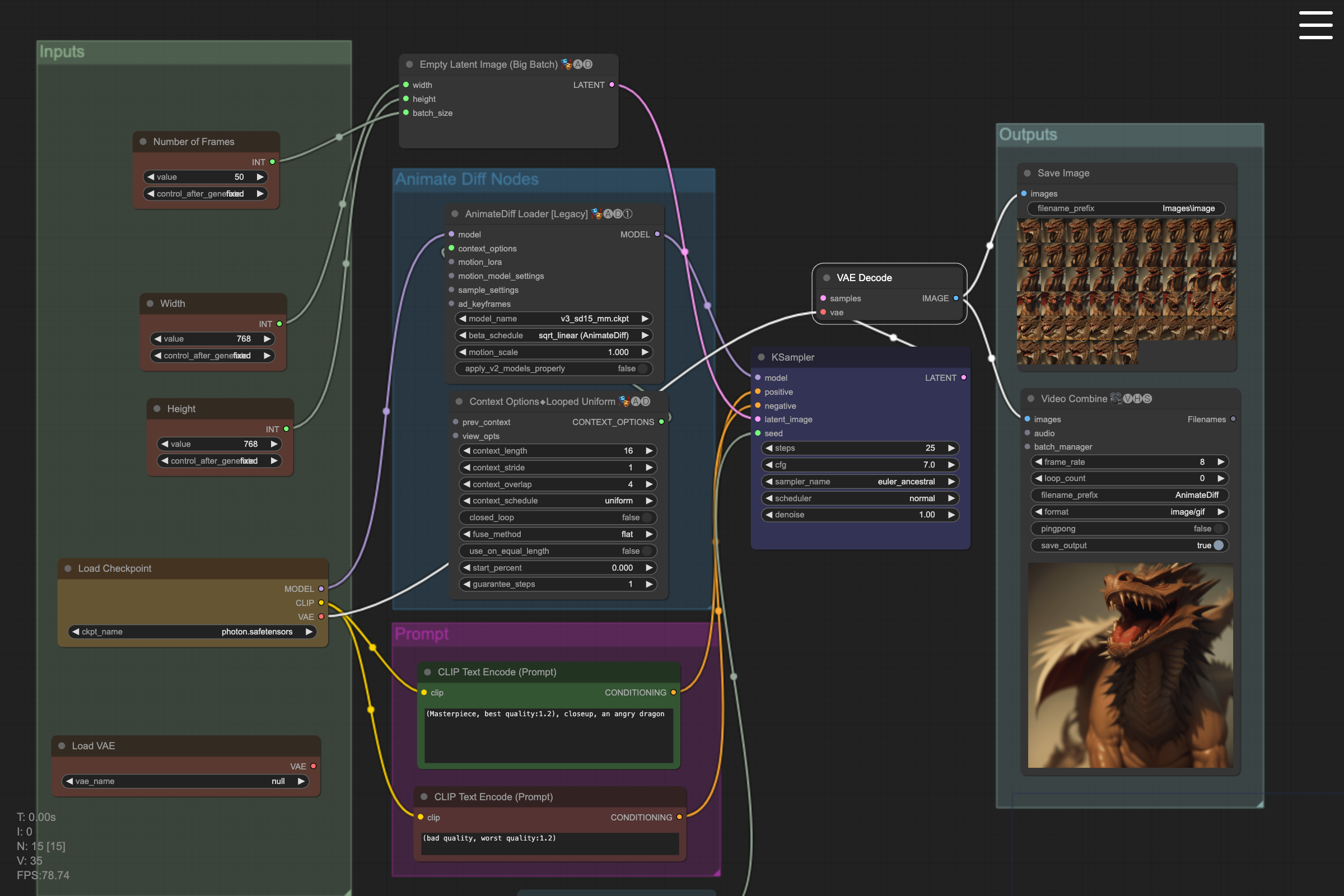Increase the steps value with right arrow
The image size is (1344, 896).
951,448
